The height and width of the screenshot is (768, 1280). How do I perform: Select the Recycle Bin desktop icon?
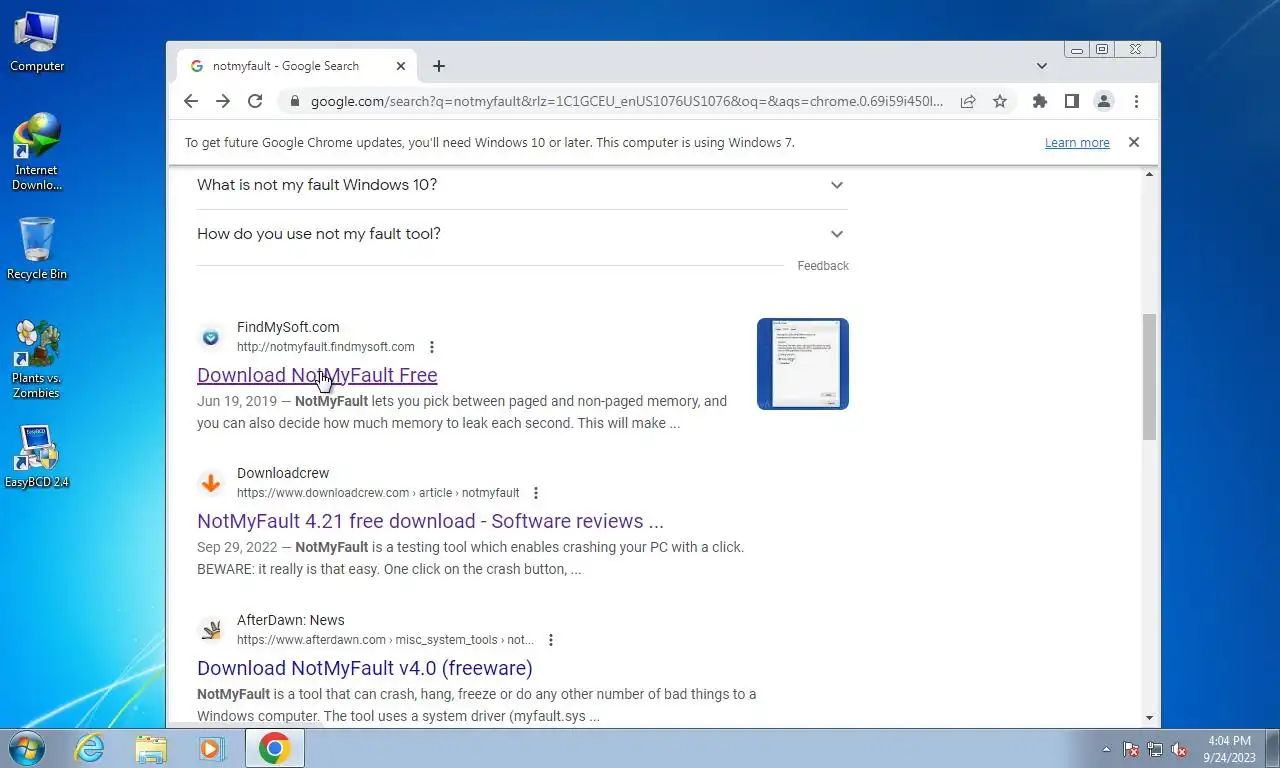coord(37,248)
